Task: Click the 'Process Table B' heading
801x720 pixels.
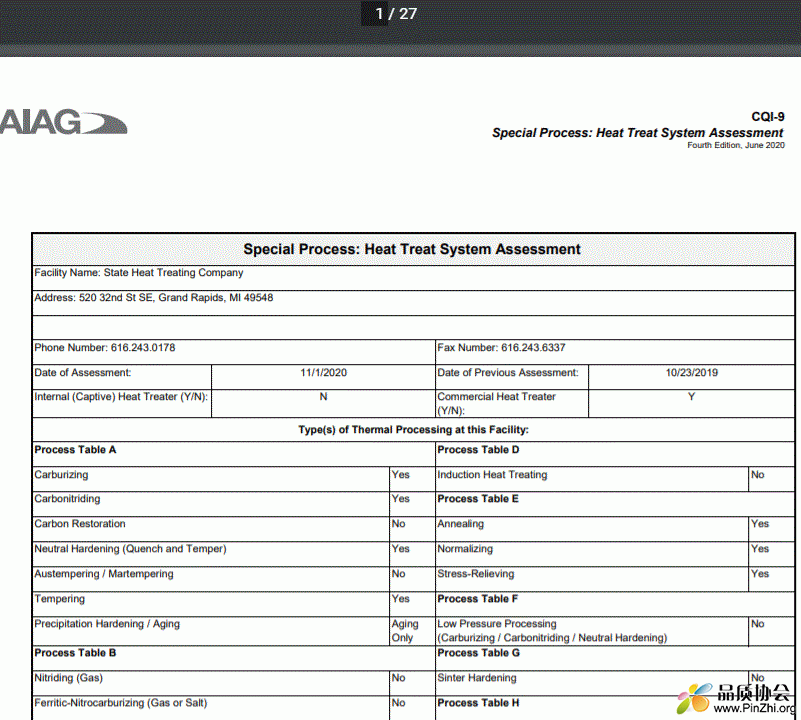Action: click(75, 653)
